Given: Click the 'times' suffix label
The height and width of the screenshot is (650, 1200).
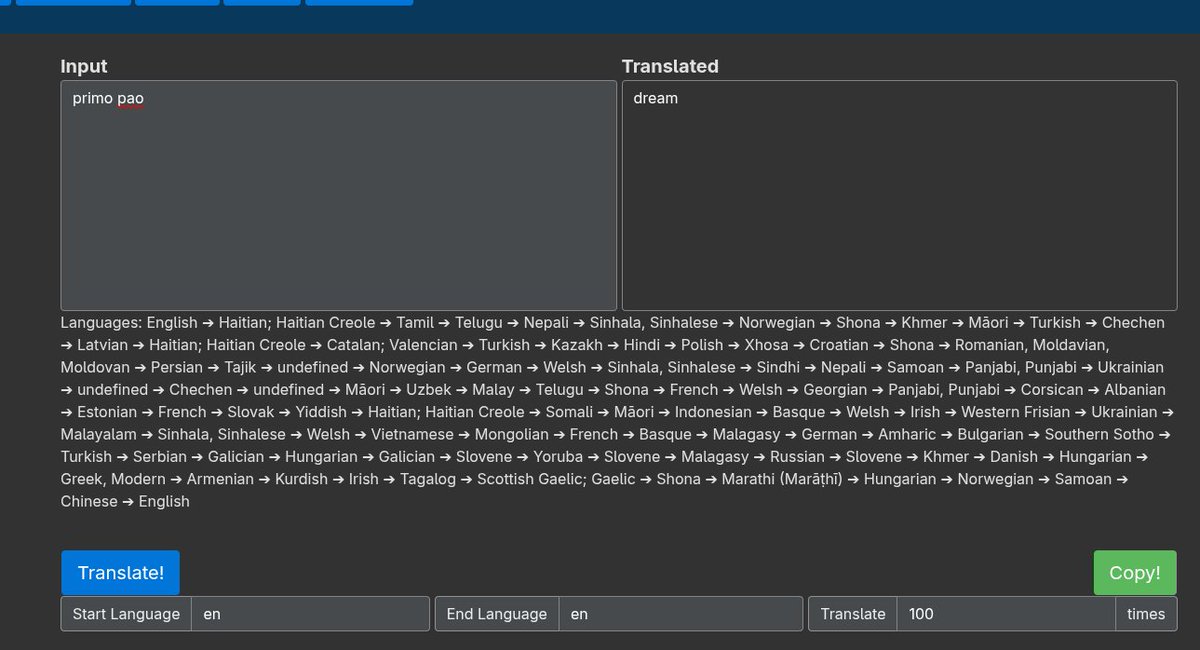Looking at the screenshot, I should click(1146, 614).
